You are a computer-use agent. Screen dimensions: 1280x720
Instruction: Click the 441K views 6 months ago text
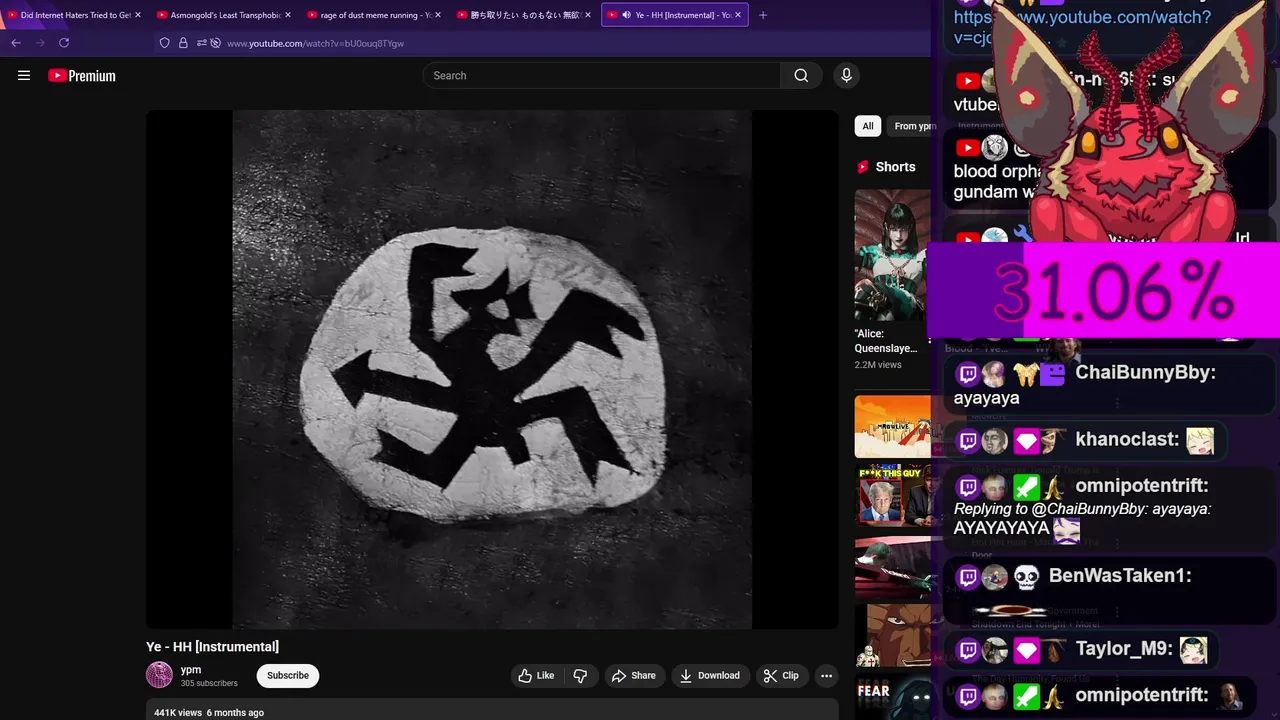coord(209,713)
